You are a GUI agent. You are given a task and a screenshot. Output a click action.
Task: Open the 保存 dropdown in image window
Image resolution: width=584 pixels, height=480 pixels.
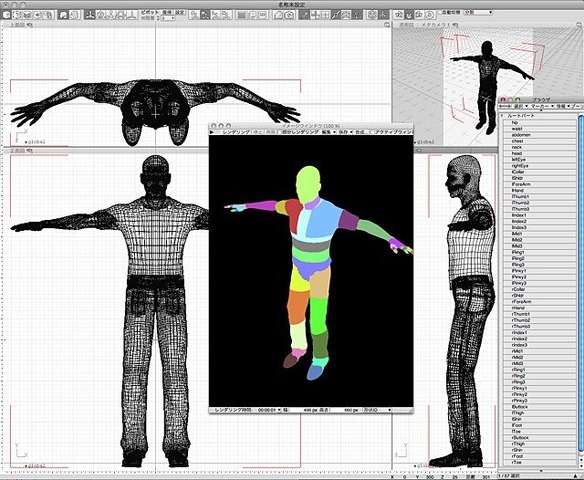[345, 132]
